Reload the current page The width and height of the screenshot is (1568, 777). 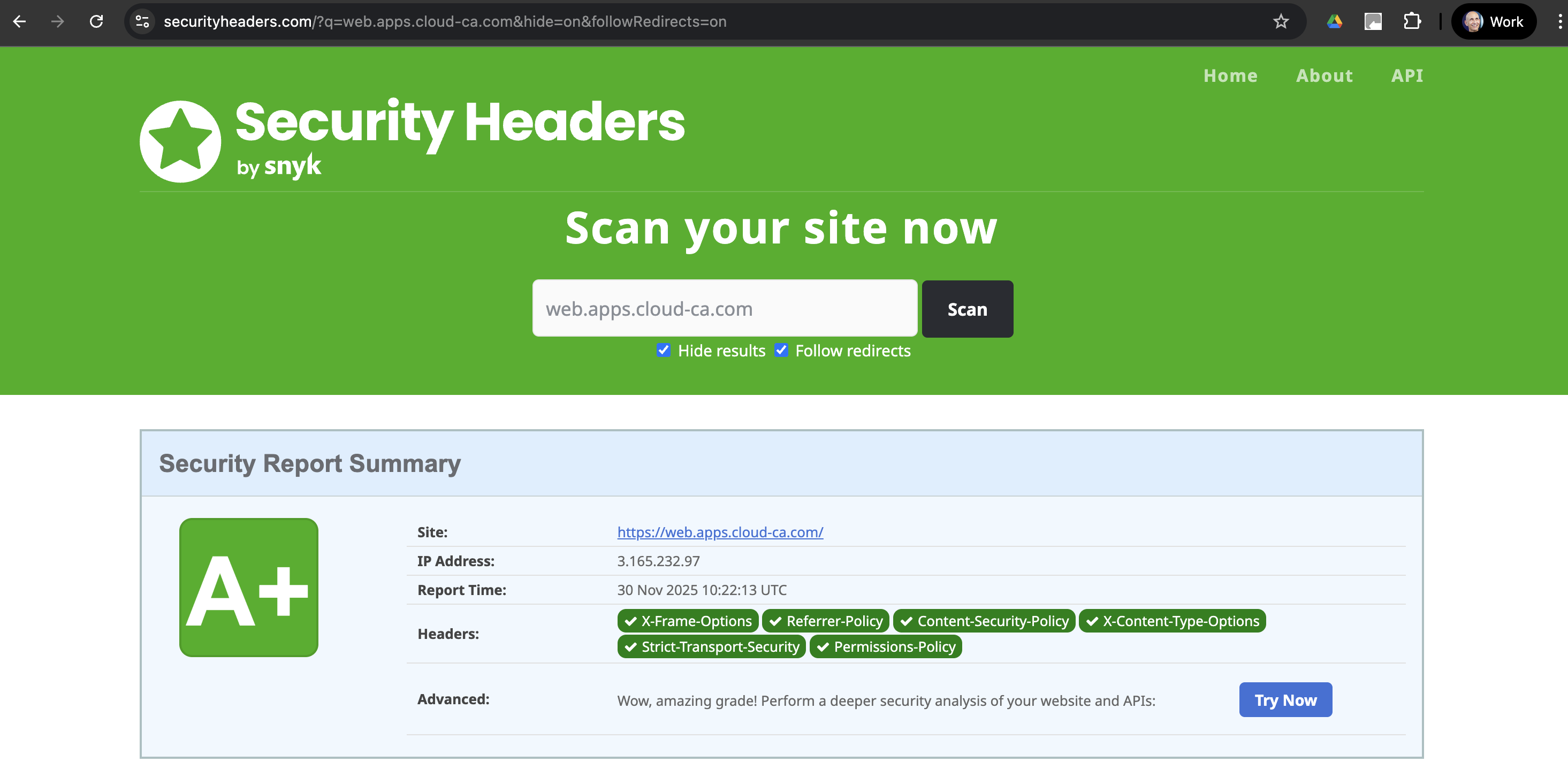click(x=96, y=22)
